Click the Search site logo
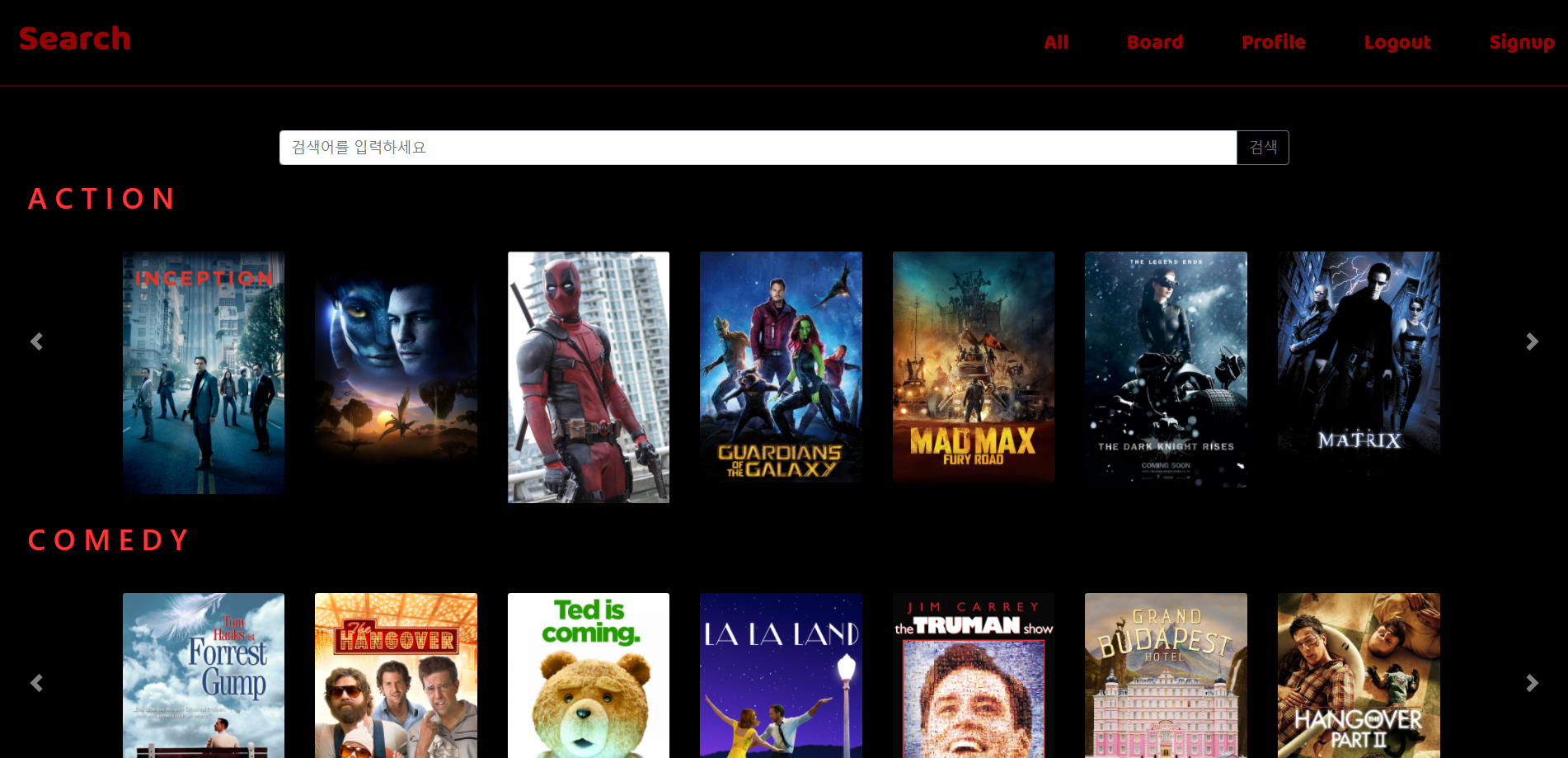1568x758 pixels. coord(75,38)
